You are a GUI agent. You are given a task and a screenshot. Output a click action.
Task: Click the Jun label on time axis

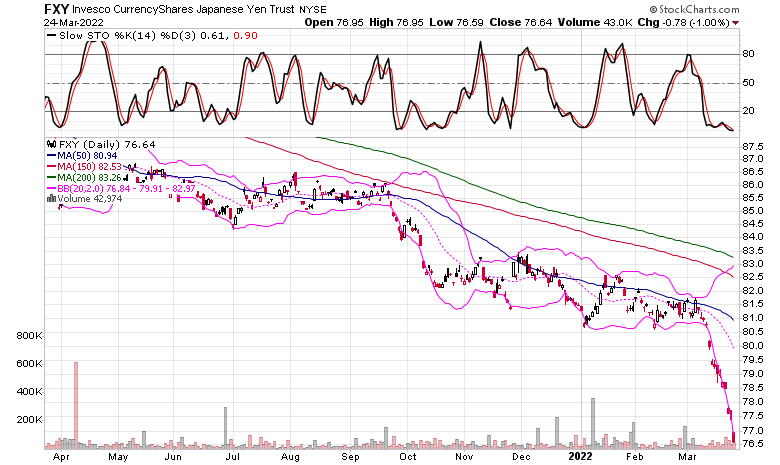click(x=173, y=457)
